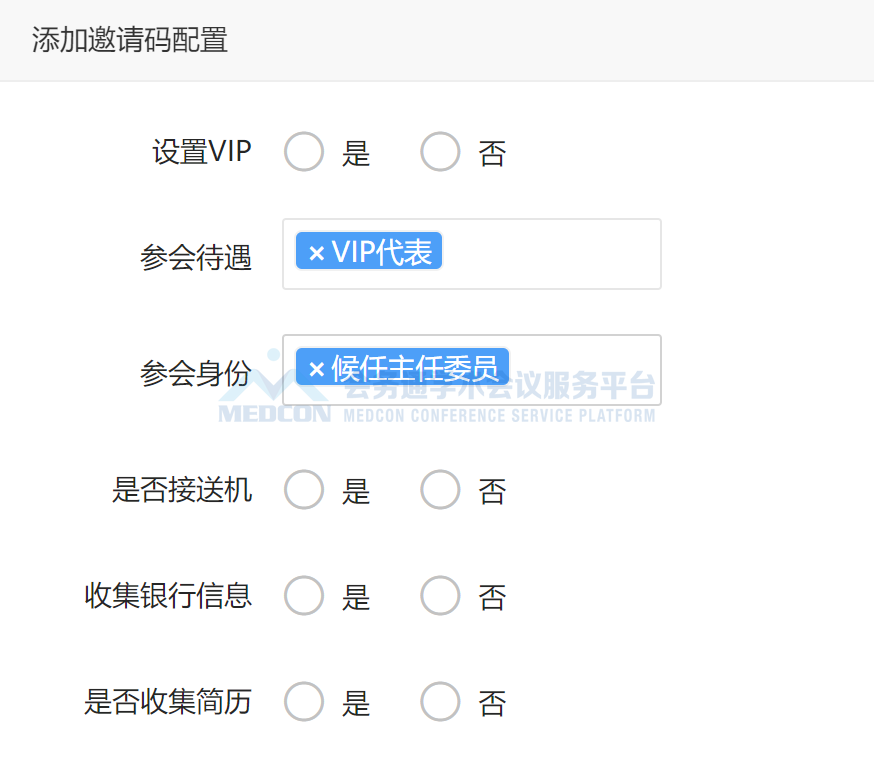Screen dimensions: 874x771
Task: Choose 是 radio for 是否接送机
Action: pyautogui.click(x=304, y=489)
